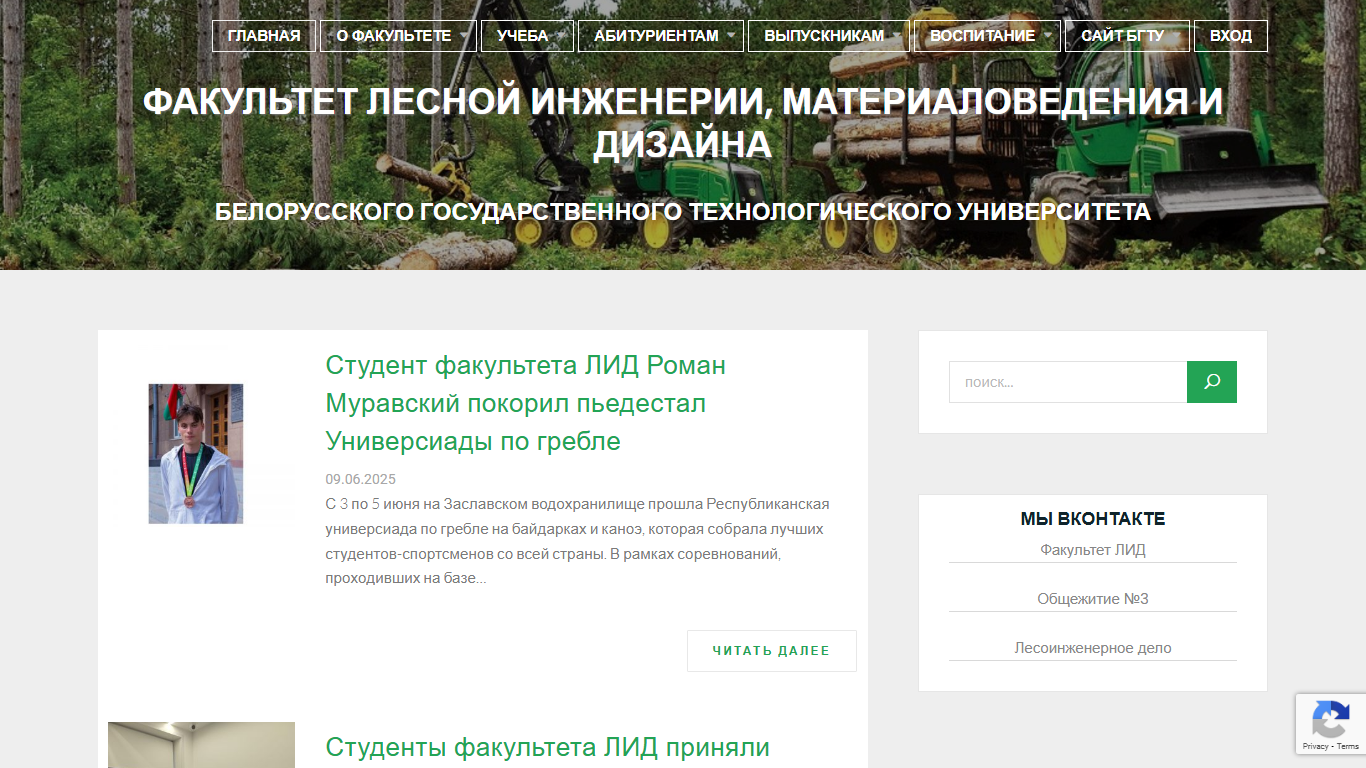Open the student photo thumbnail with medal
Image resolution: width=1366 pixels, height=768 pixels.
(x=196, y=454)
